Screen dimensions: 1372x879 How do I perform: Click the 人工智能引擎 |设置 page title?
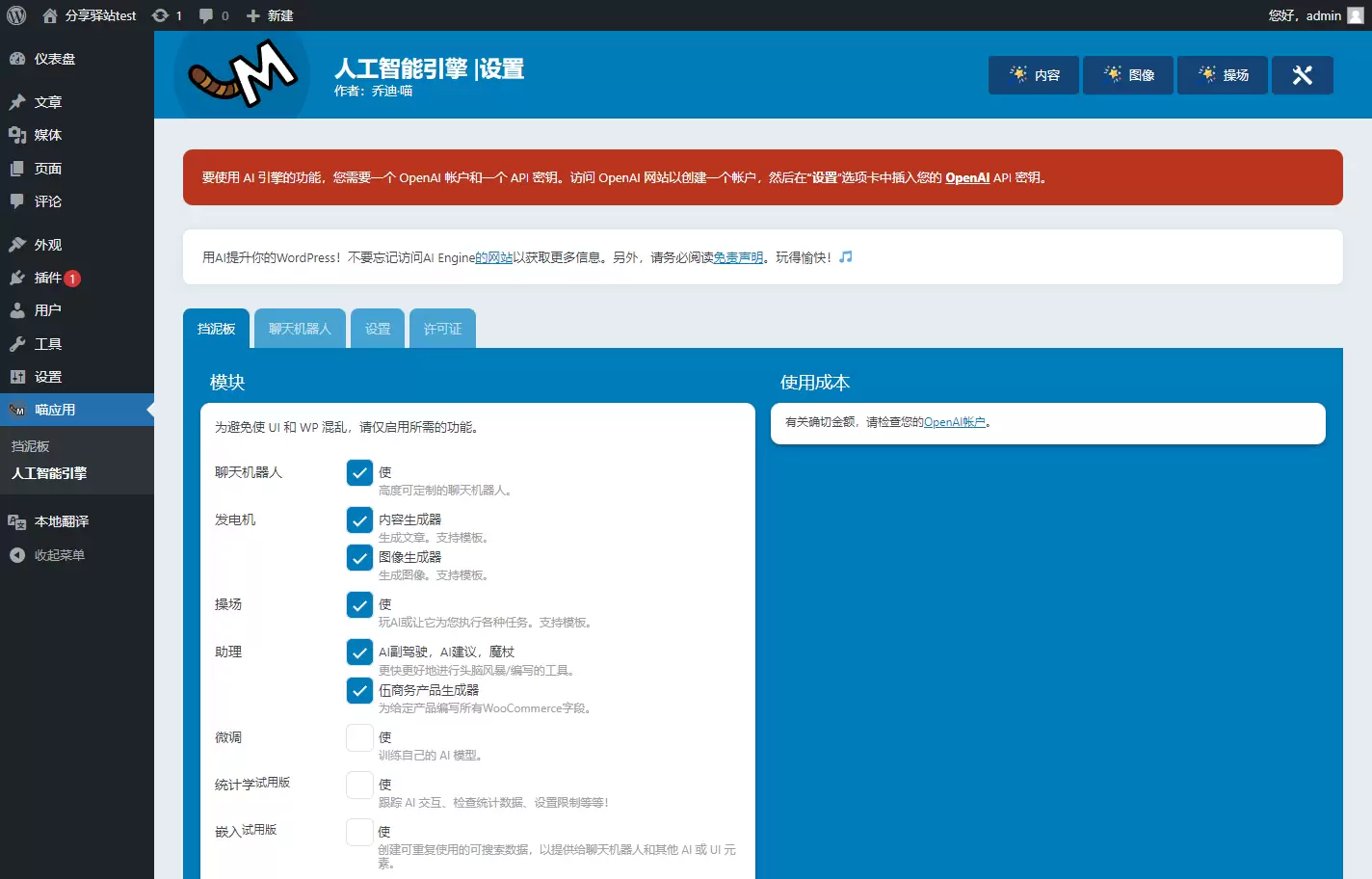[x=429, y=68]
